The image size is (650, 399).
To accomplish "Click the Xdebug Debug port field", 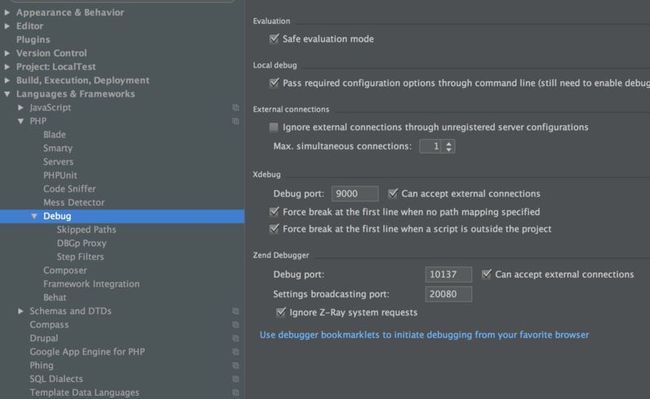I will (x=355, y=194).
